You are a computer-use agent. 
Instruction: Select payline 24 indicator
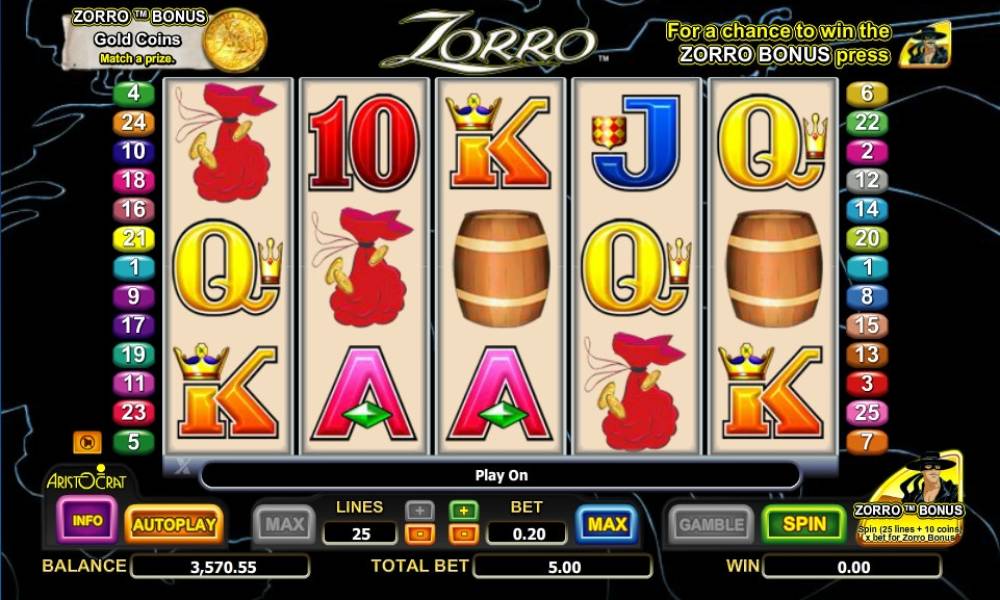click(133, 122)
